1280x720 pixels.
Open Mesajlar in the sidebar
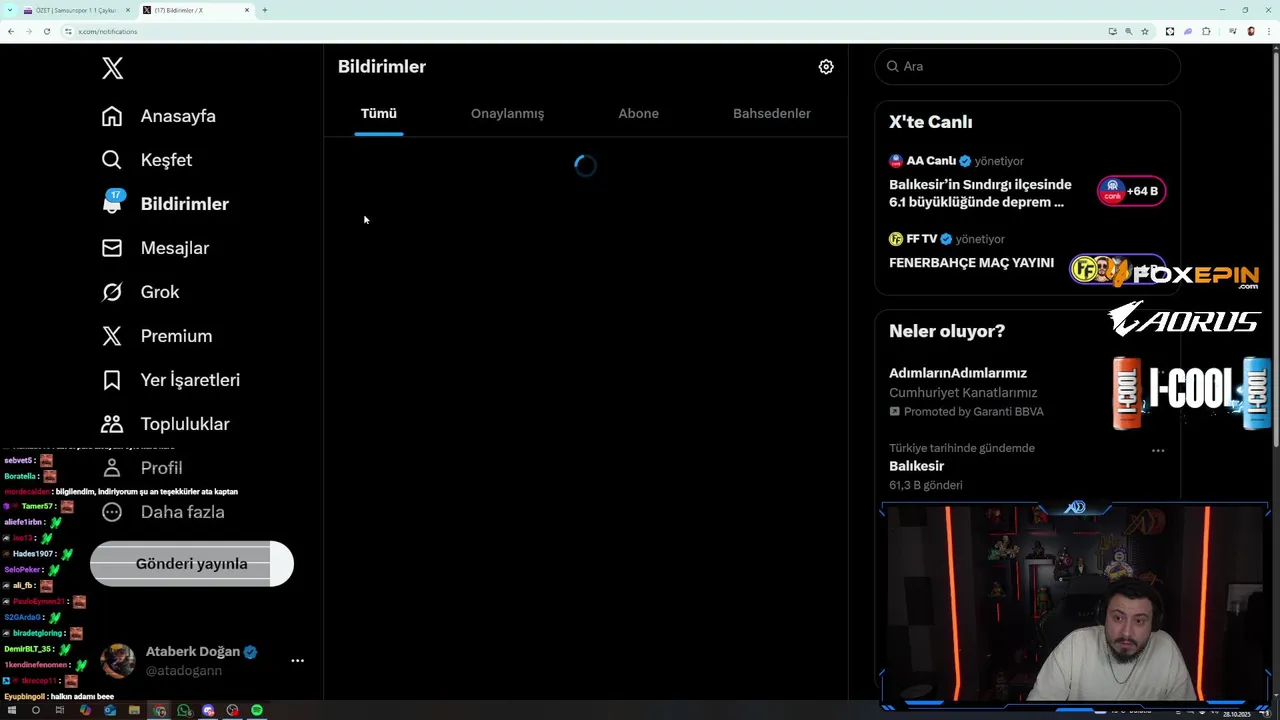coord(156,248)
